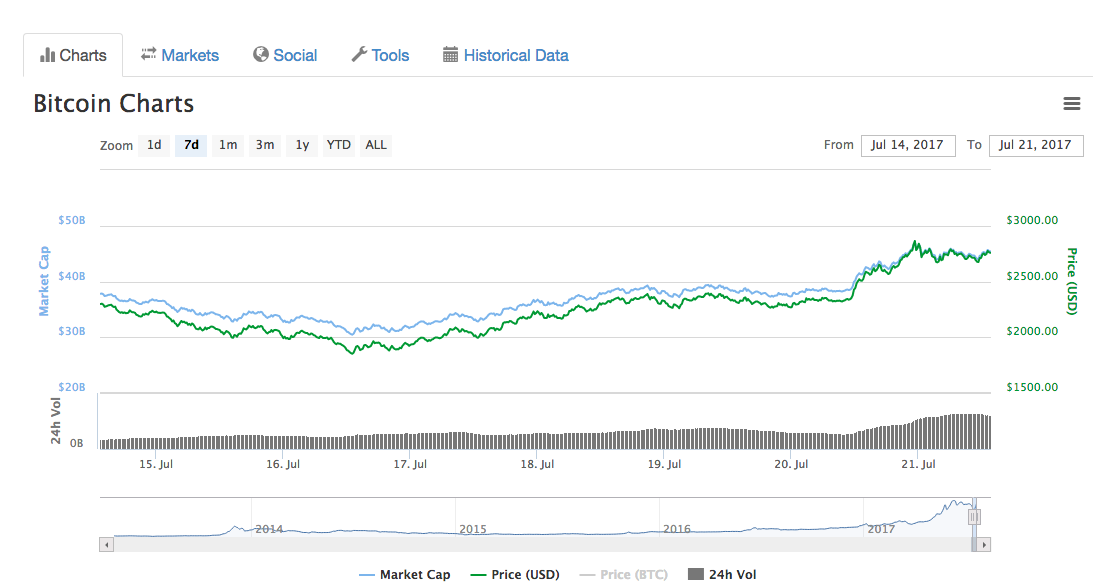Open the chart context hamburger menu
This screenshot has width=1114, height=582.
coord(1071,104)
